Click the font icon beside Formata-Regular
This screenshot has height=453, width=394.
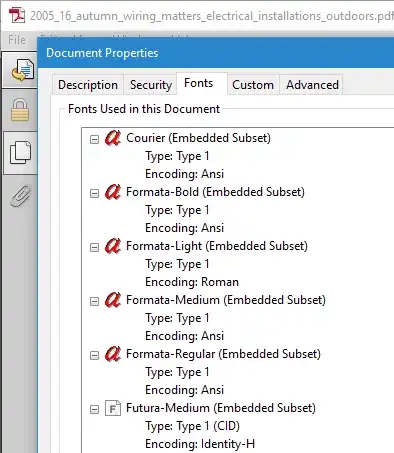(113, 354)
